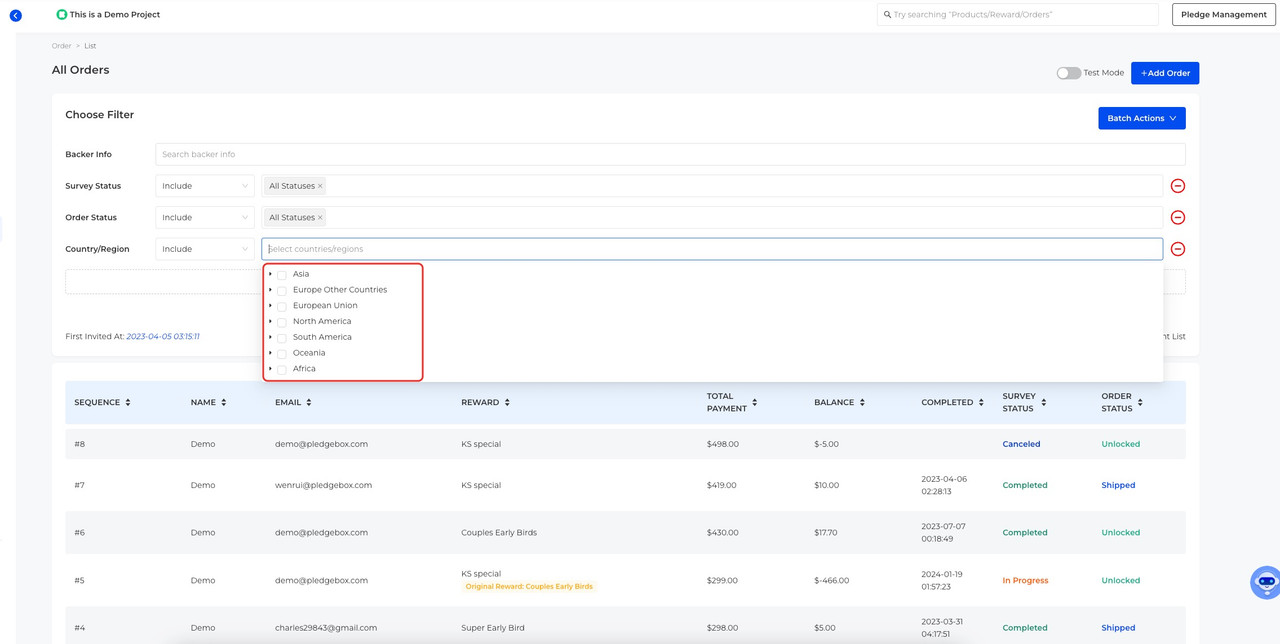Check the South America checkbox
Viewport: 1280px width, 644px height.
[282, 337]
